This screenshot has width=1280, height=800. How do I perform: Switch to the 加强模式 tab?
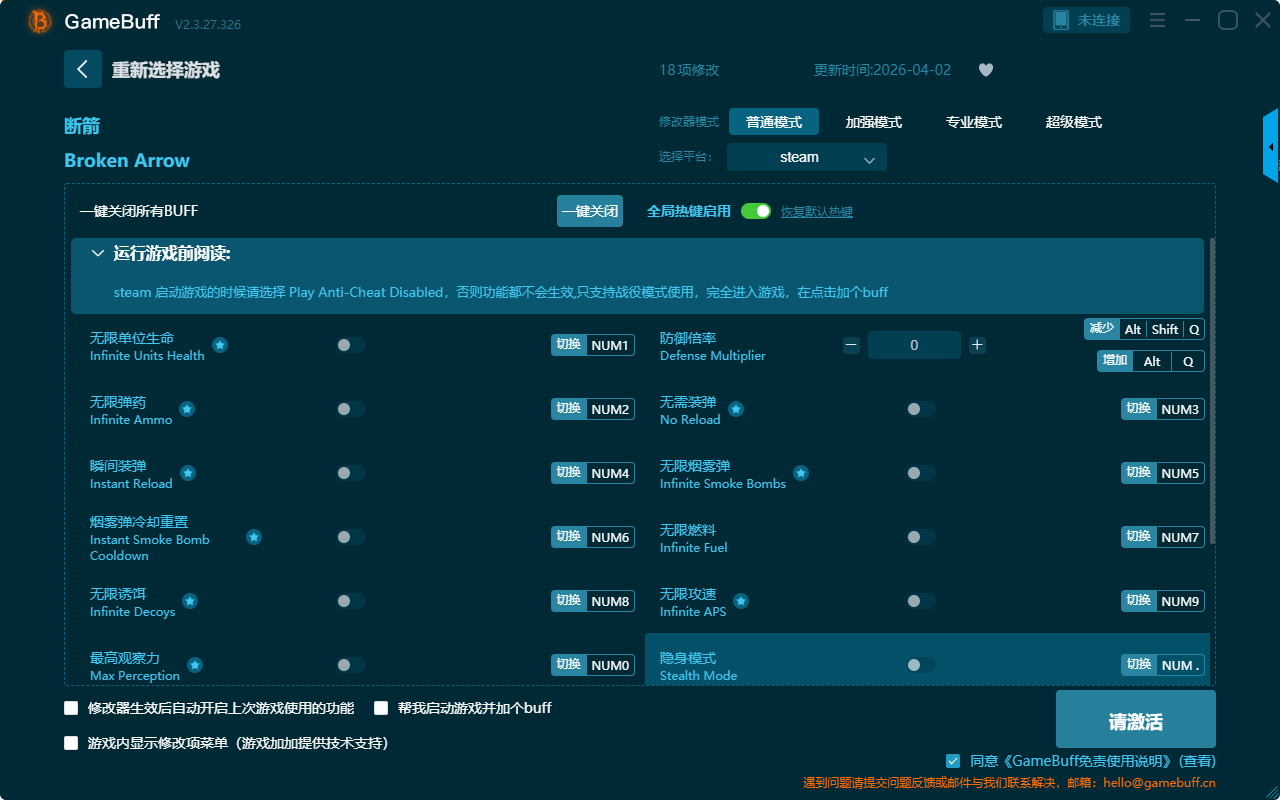tap(873, 122)
